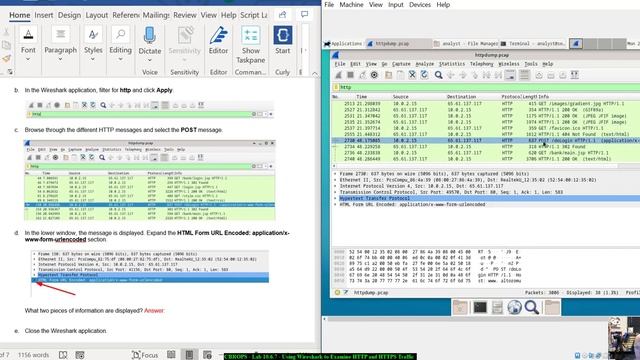
Task: Launch the web browser from the dock
Action: pos(514,307)
